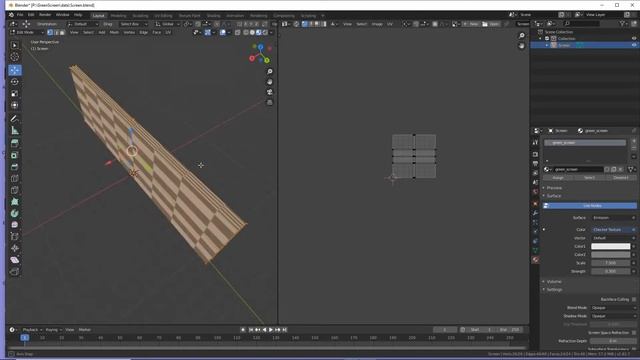This screenshot has height=360, width=640.
Task: Open the Surface Emission shader dropdown
Action: tap(613, 218)
